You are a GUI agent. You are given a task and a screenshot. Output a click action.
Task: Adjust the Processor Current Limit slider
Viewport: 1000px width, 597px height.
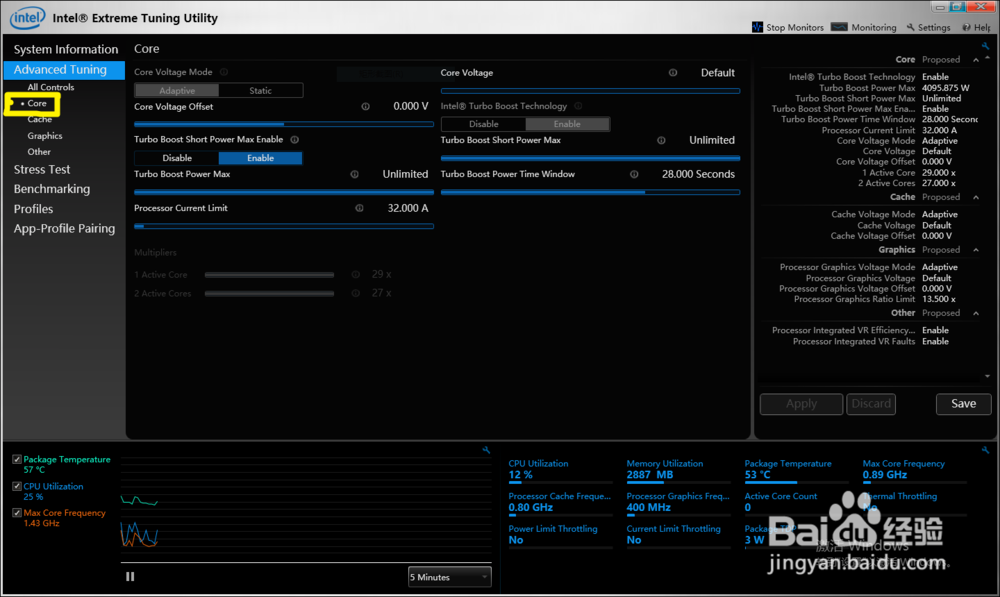tap(284, 226)
